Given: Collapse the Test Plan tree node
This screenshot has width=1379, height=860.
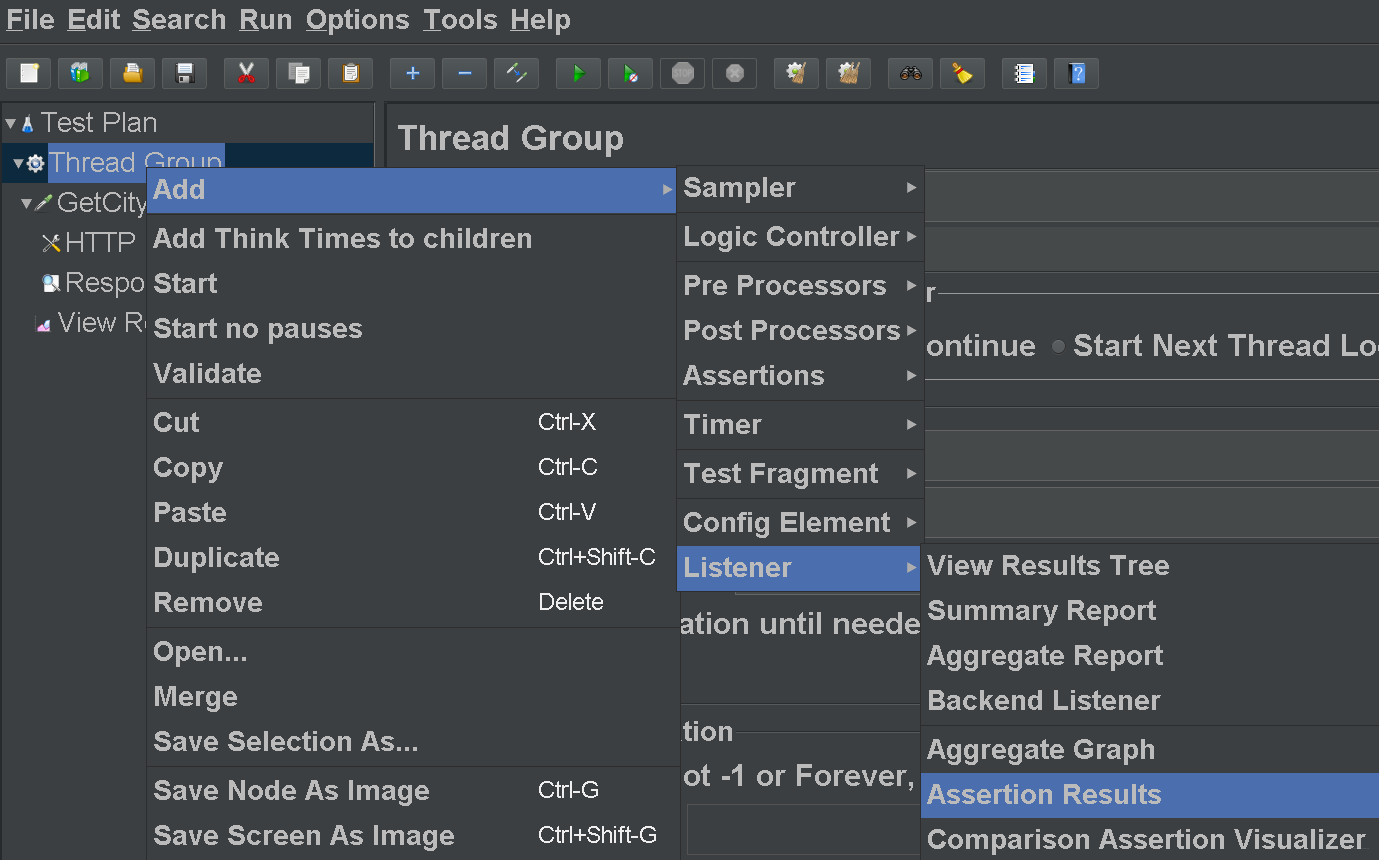Looking at the screenshot, I should click(11, 124).
